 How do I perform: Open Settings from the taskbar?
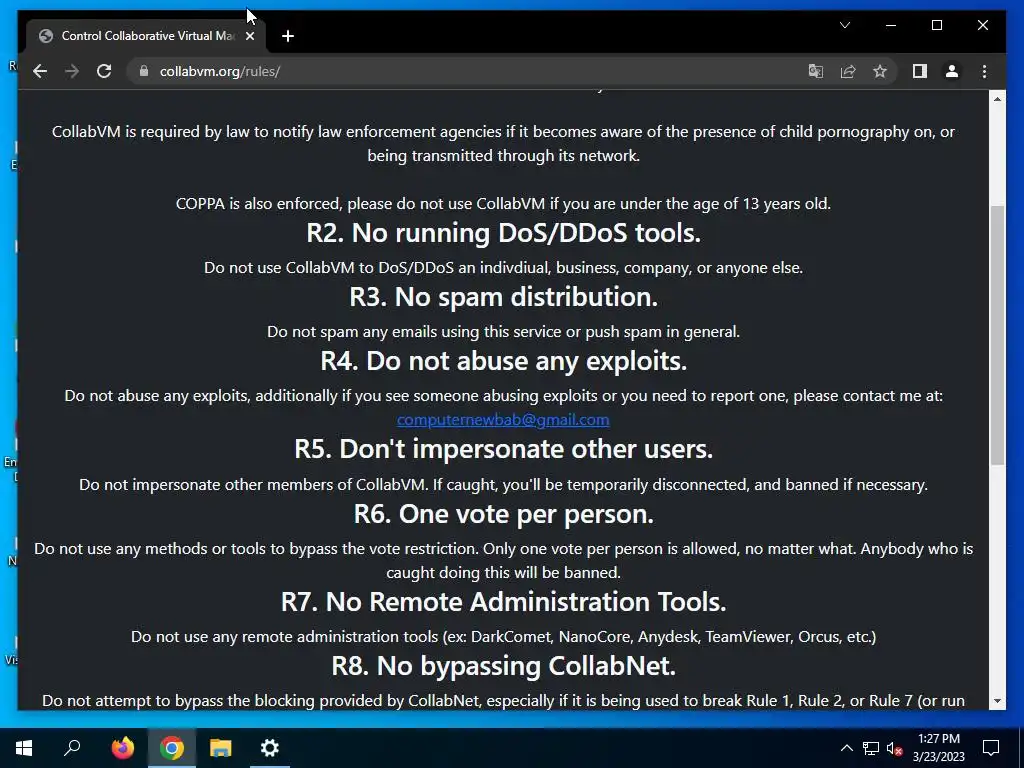270,748
